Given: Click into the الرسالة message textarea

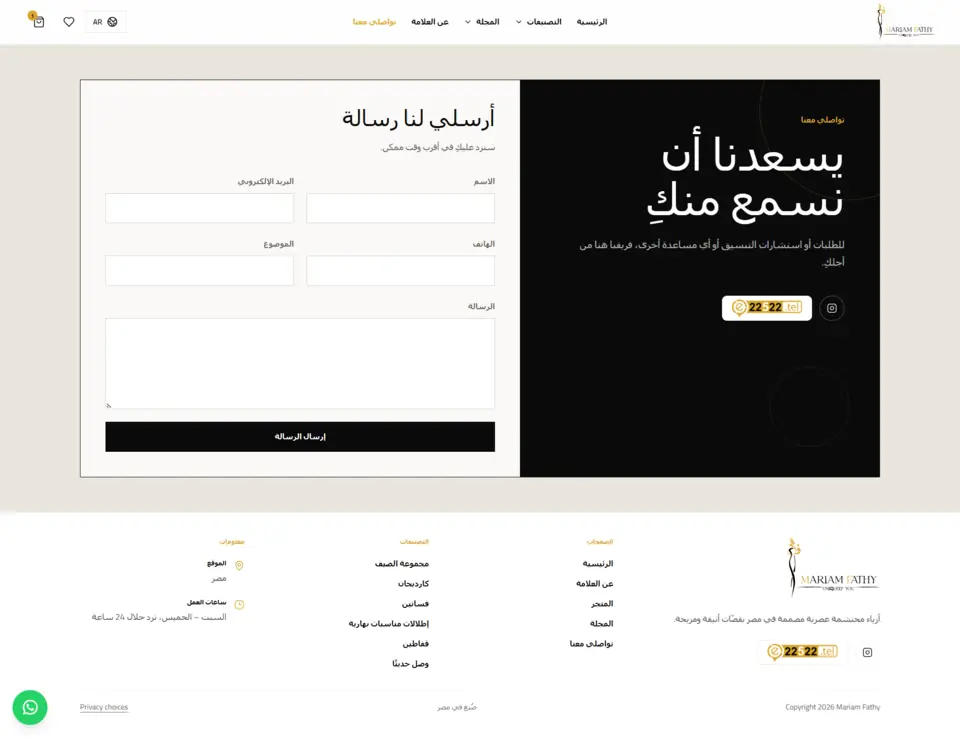Looking at the screenshot, I should 300,364.
